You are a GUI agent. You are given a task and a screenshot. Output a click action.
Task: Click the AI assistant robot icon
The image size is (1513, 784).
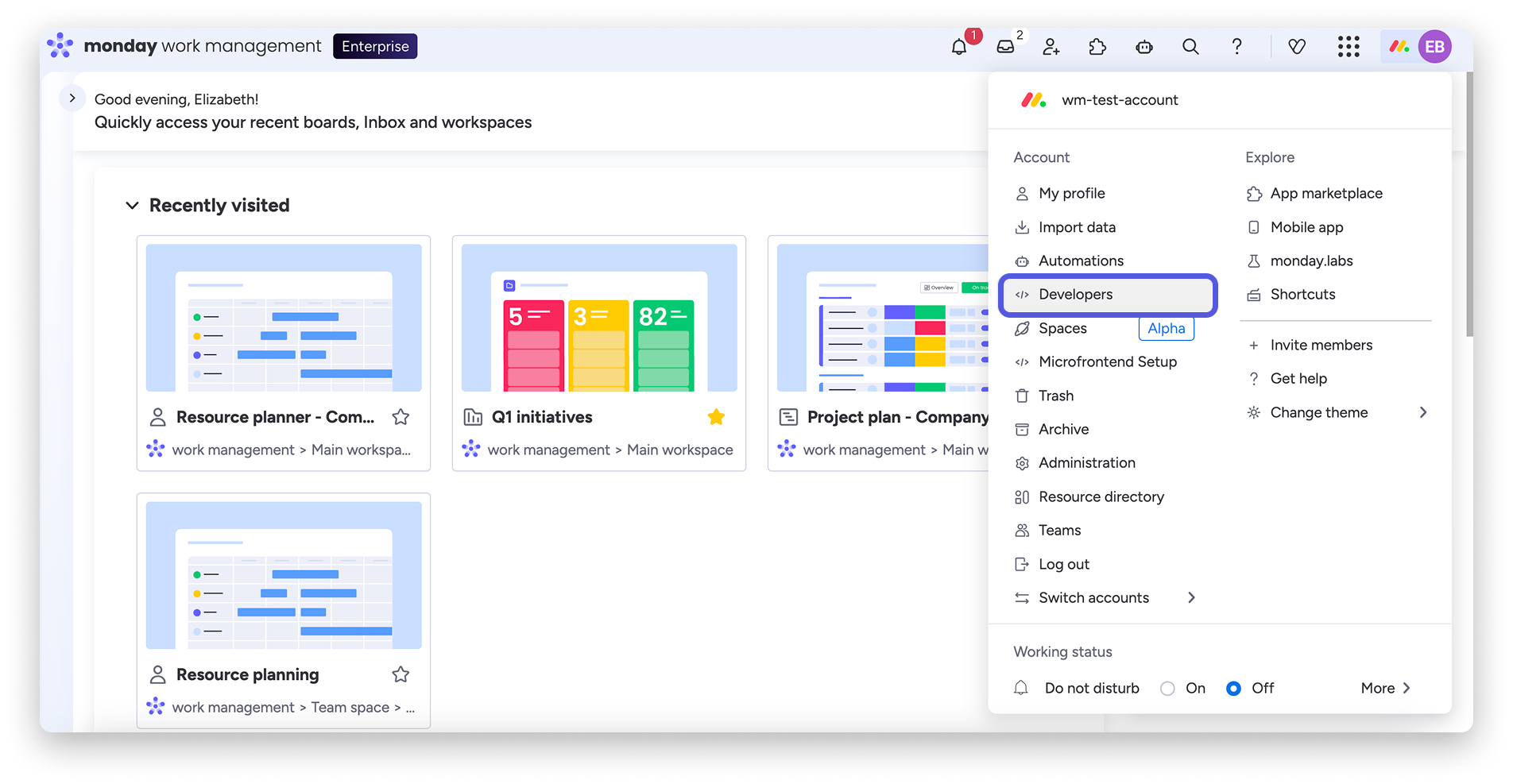pyautogui.click(x=1144, y=47)
